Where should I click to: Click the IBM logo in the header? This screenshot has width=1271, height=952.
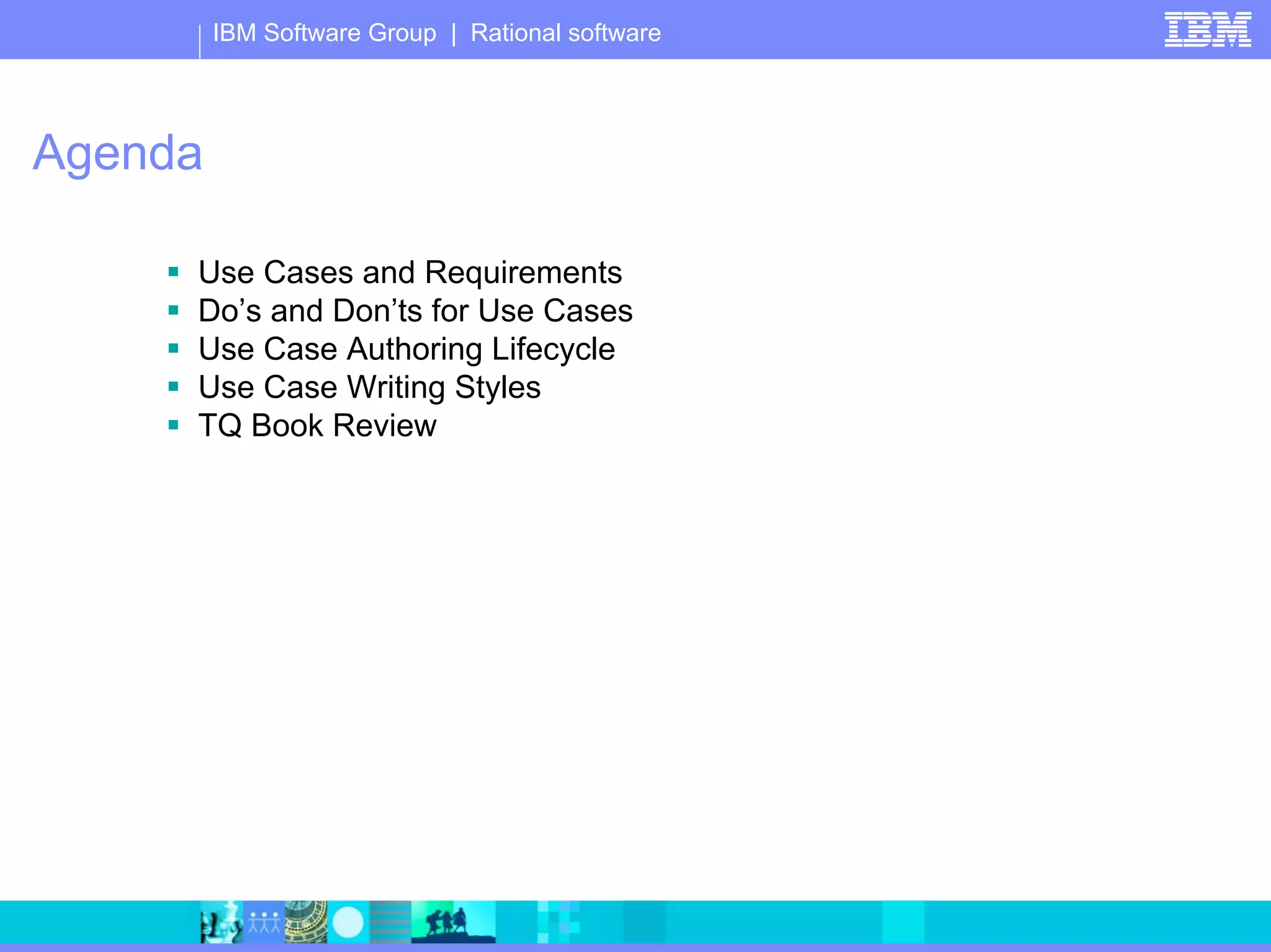click(1207, 29)
